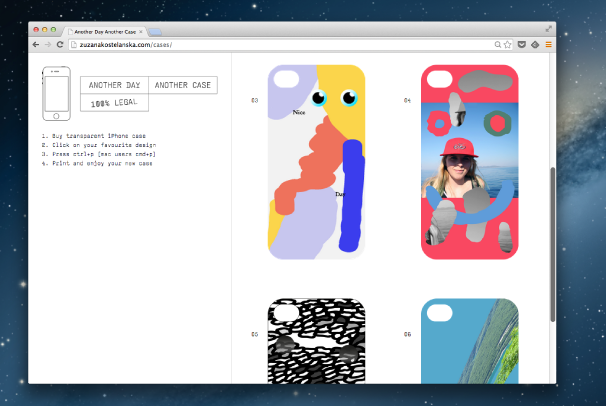Click the extension icon right of Pocket
The image size is (606, 406).
click(535, 45)
